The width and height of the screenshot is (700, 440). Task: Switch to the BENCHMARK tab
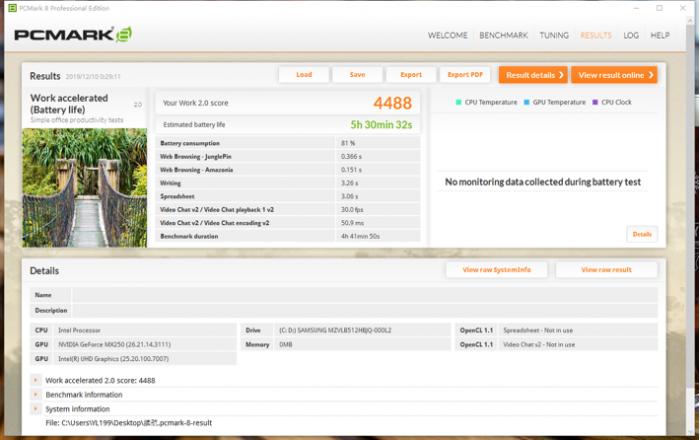tap(503, 35)
